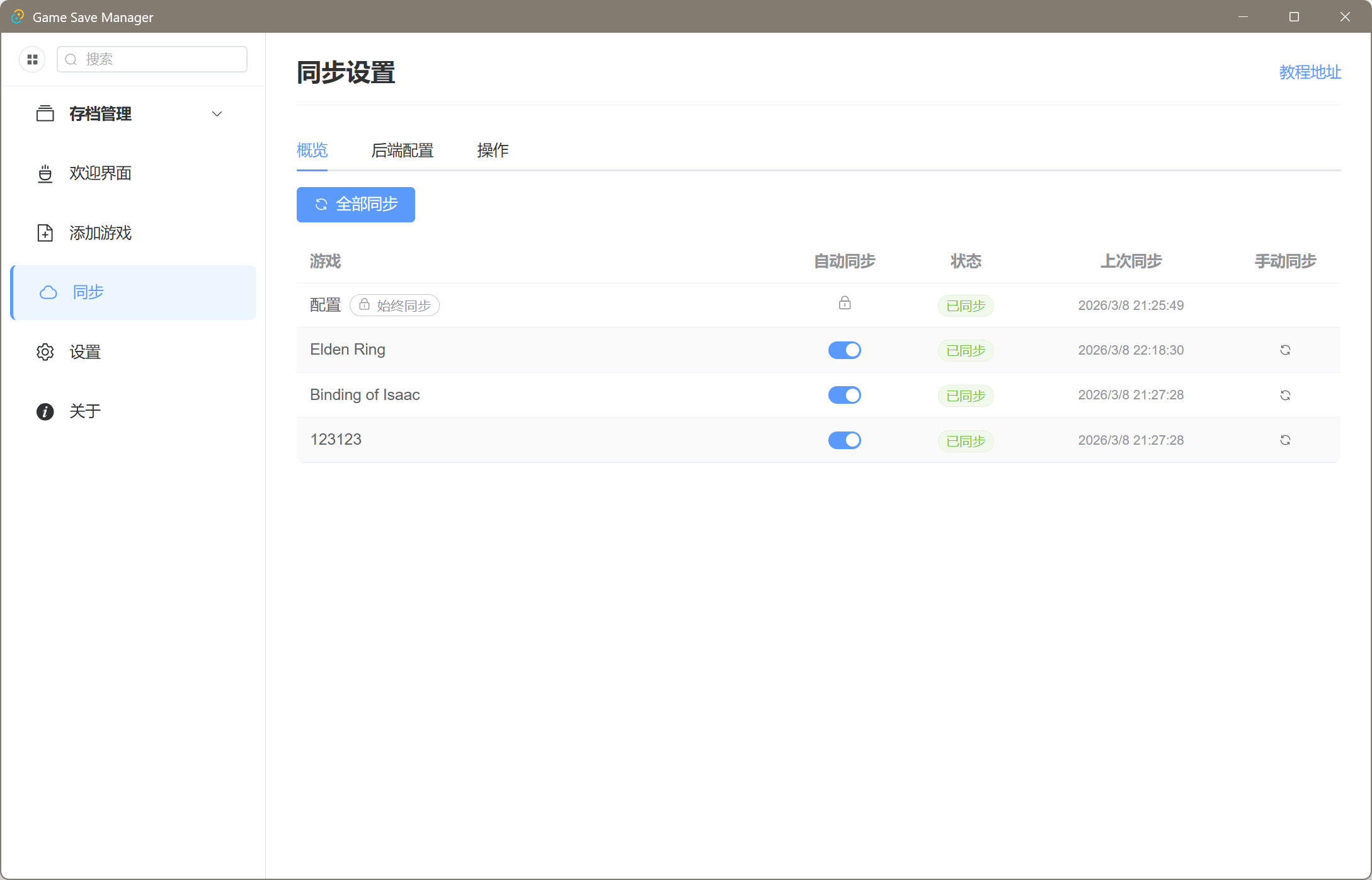
Task: Select the 存档管理 archive box icon
Action: (45, 113)
